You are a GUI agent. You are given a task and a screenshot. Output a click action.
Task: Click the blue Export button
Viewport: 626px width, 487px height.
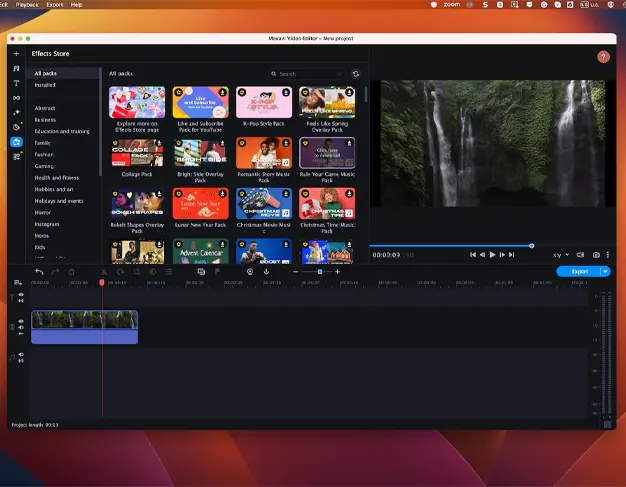coord(579,271)
